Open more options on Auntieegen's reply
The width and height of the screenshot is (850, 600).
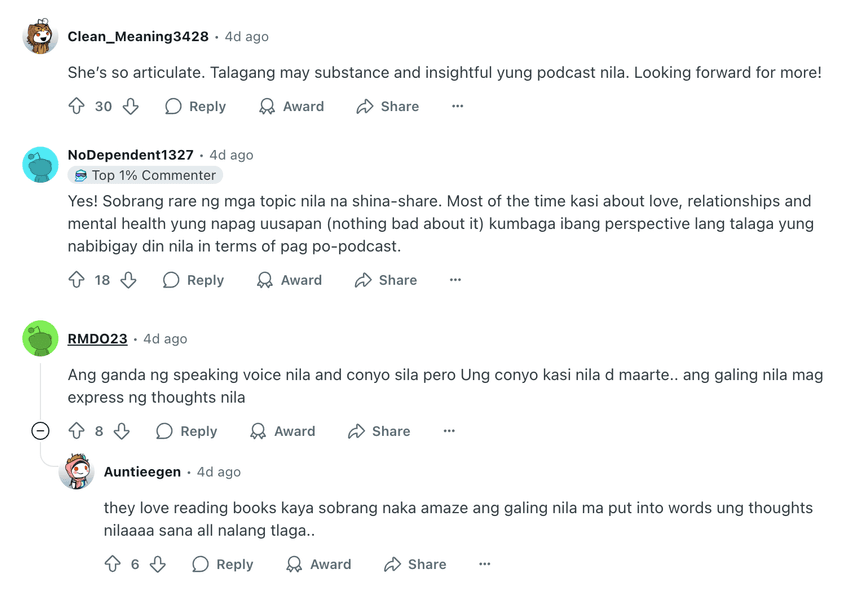coord(485,564)
